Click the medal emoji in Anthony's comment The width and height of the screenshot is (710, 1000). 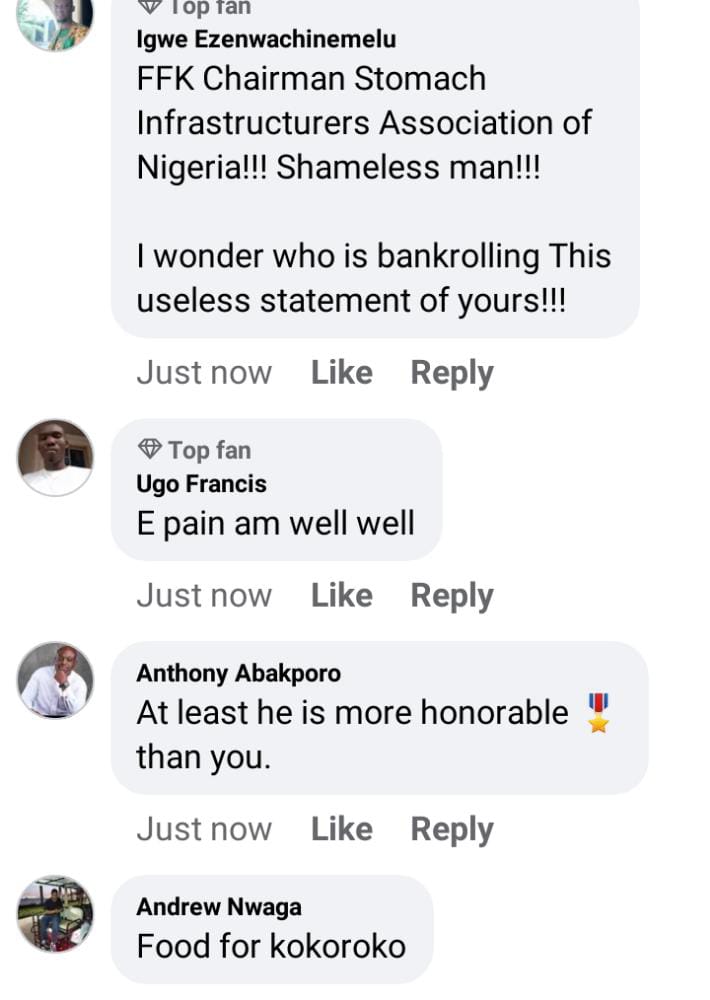(x=598, y=713)
